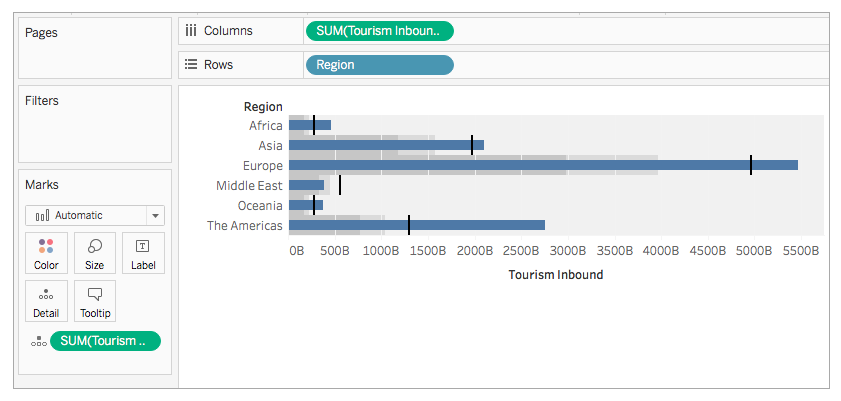Click the Tourism Inbound axis title
This screenshot has height=401, width=841.
pos(556,275)
